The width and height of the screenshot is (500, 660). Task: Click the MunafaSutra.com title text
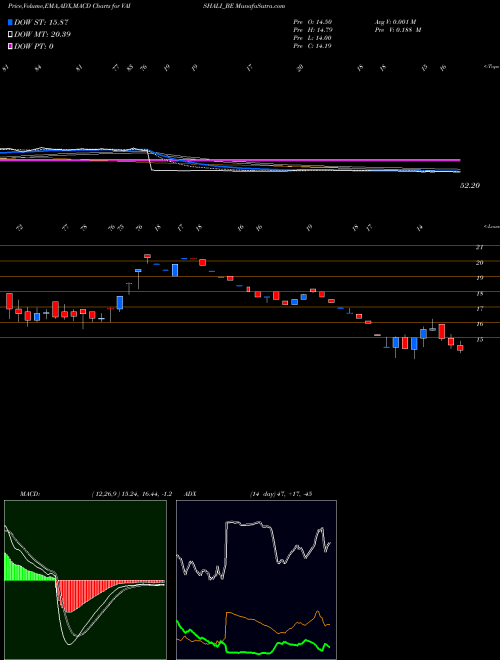click(261, 6)
